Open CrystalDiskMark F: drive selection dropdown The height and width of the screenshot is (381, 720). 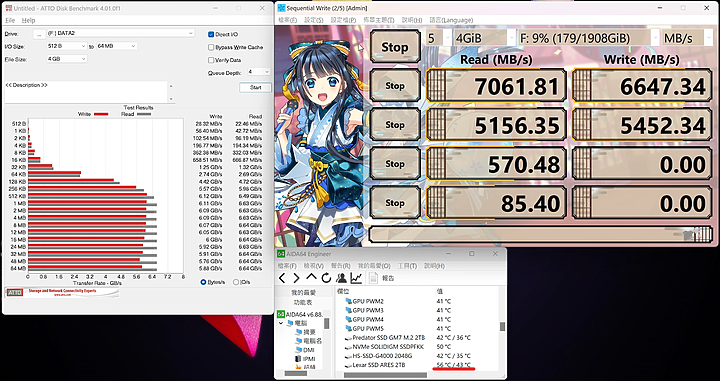(588, 38)
